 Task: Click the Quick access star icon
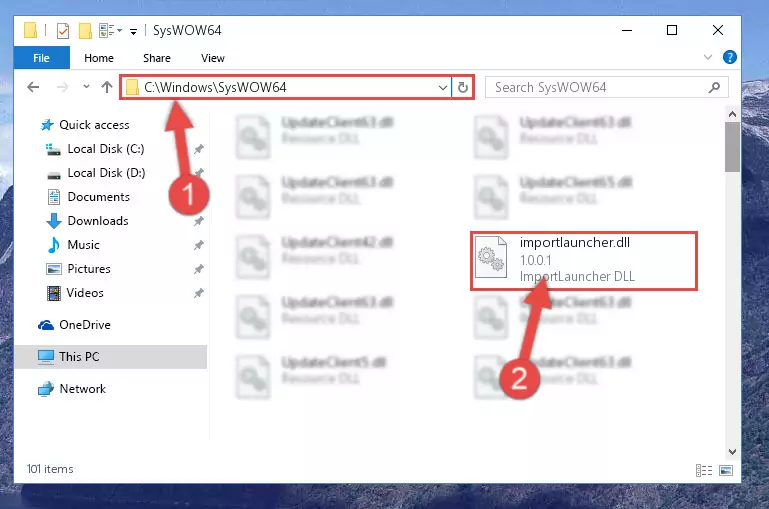click(47, 125)
